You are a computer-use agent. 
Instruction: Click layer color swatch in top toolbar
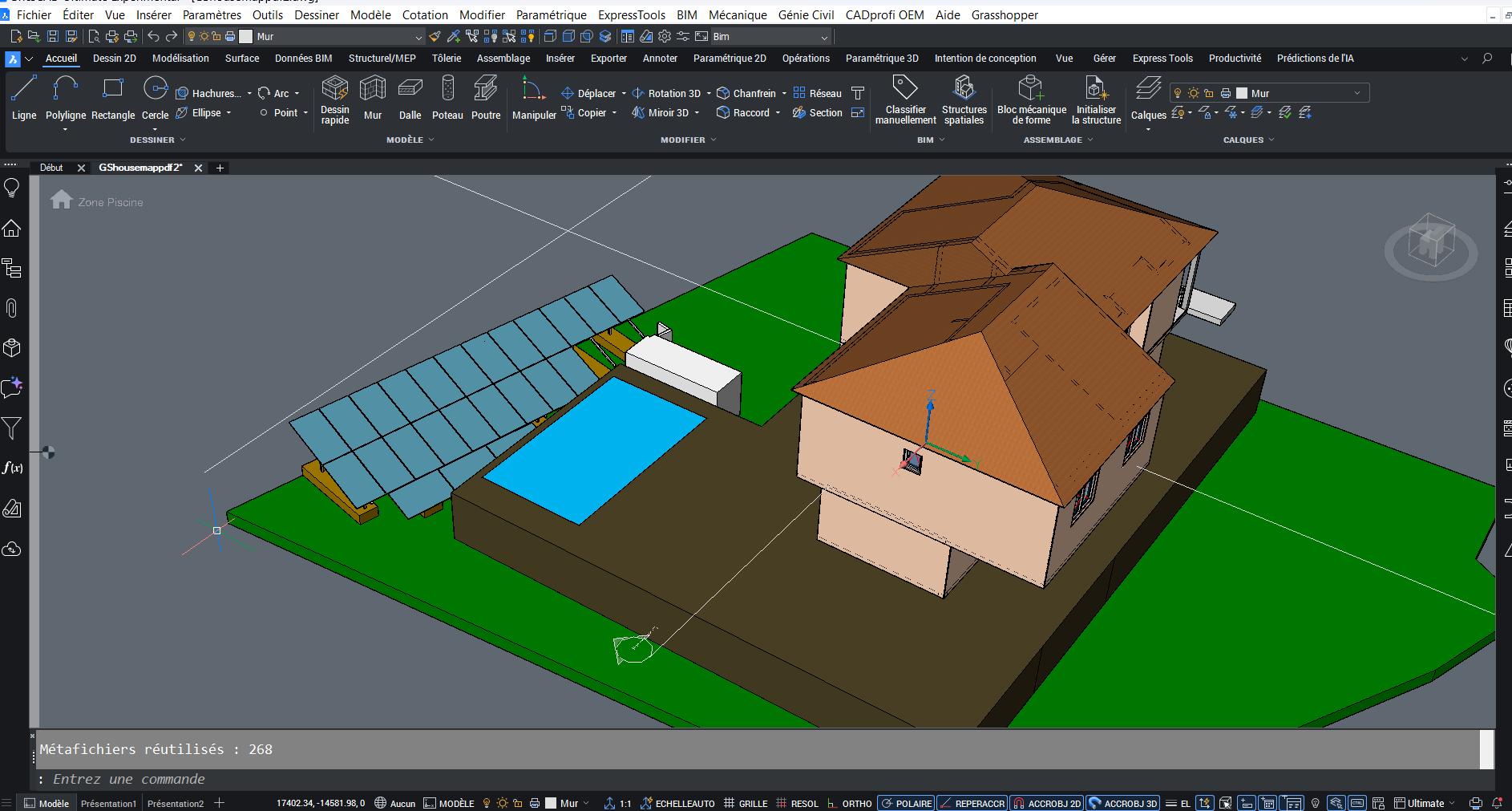coord(246,36)
